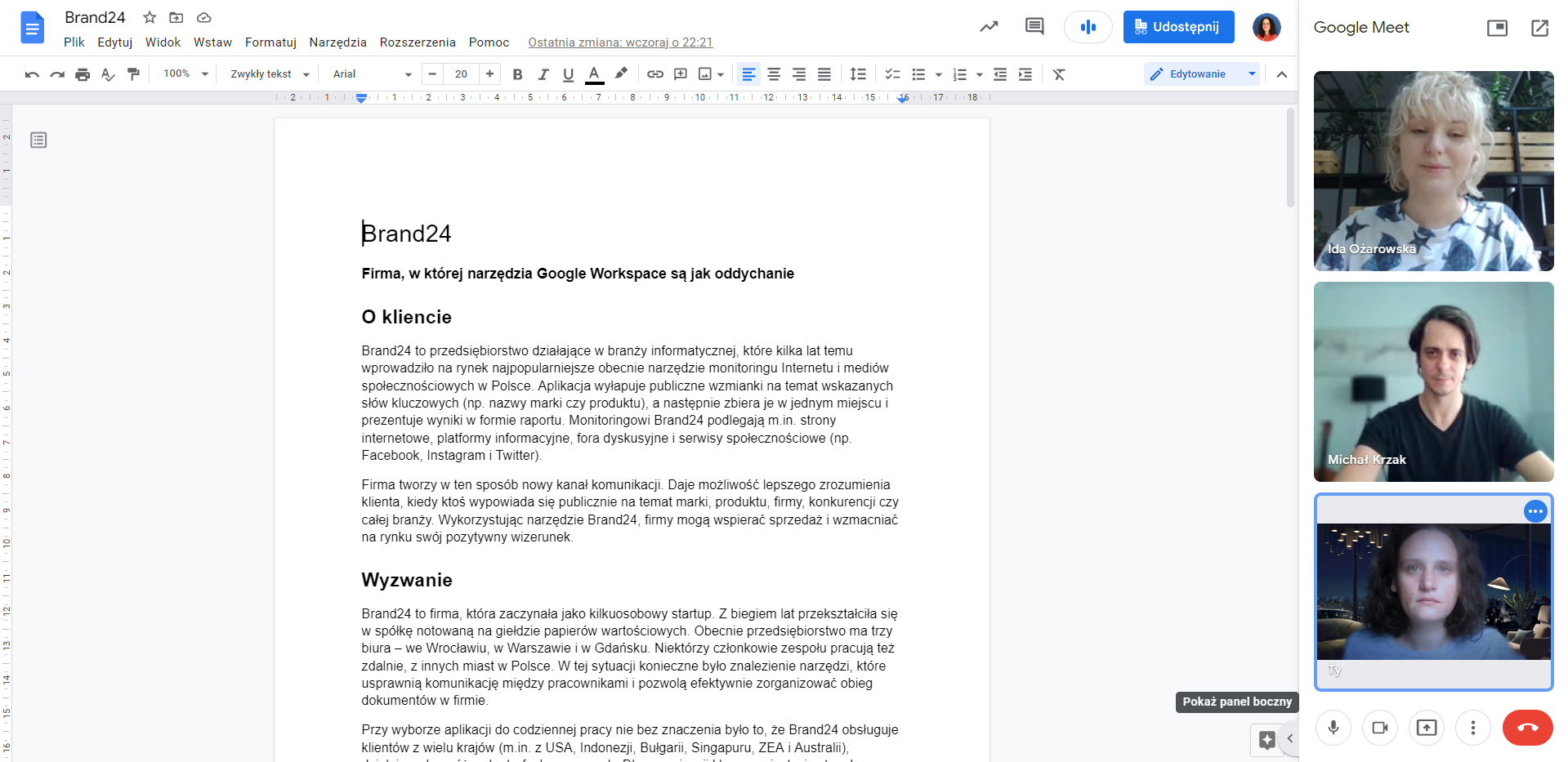Screen dimensions: 1568x762
Task: Open the Plik menu
Action: (74, 42)
